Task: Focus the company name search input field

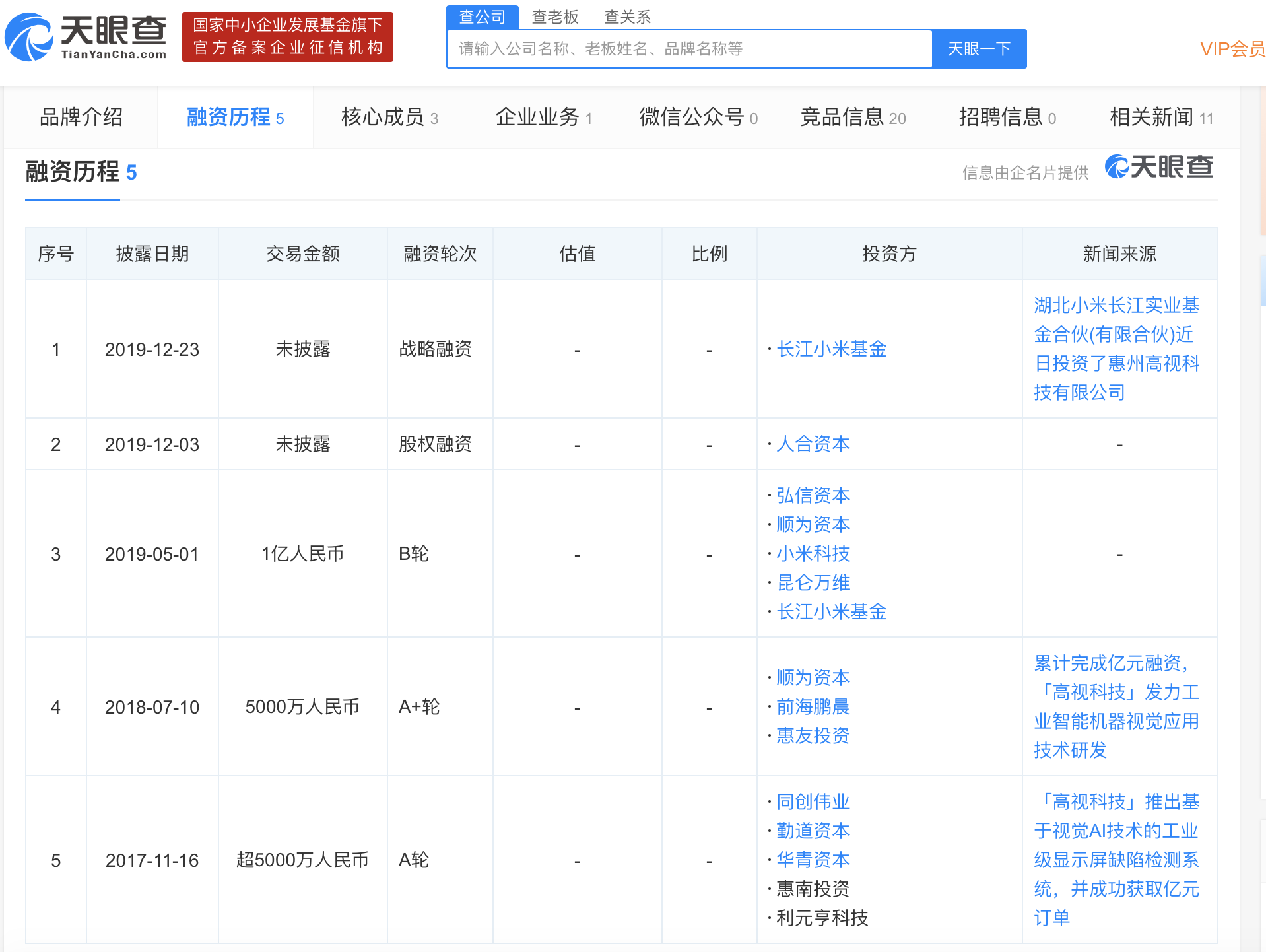Action: 690,49
